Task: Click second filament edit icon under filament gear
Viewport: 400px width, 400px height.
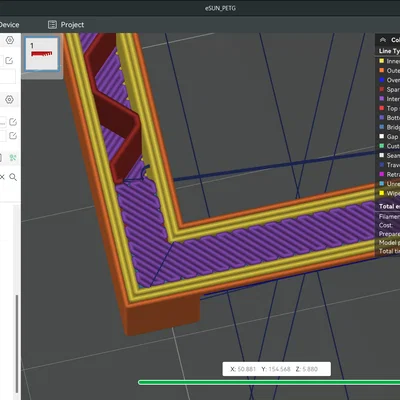Action: pyautogui.click(x=13, y=135)
